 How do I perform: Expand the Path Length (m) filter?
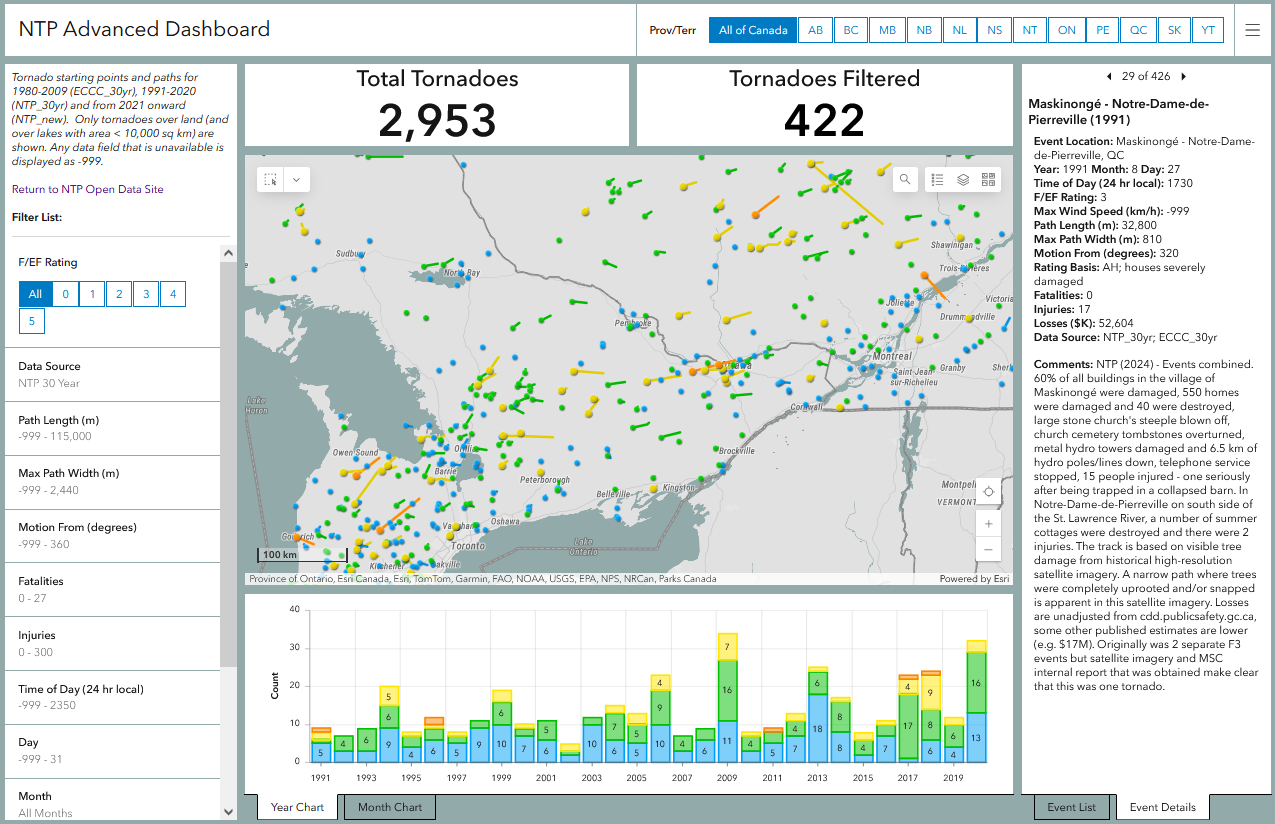pyautogui.click(x=113, y=429)
